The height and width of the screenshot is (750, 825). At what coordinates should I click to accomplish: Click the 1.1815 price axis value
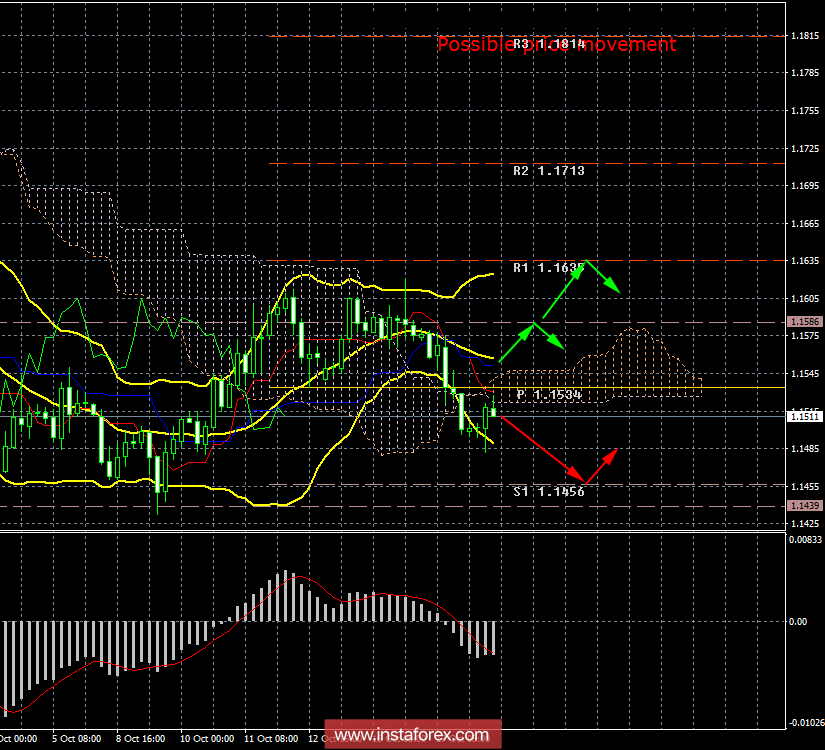click(805, 36)
